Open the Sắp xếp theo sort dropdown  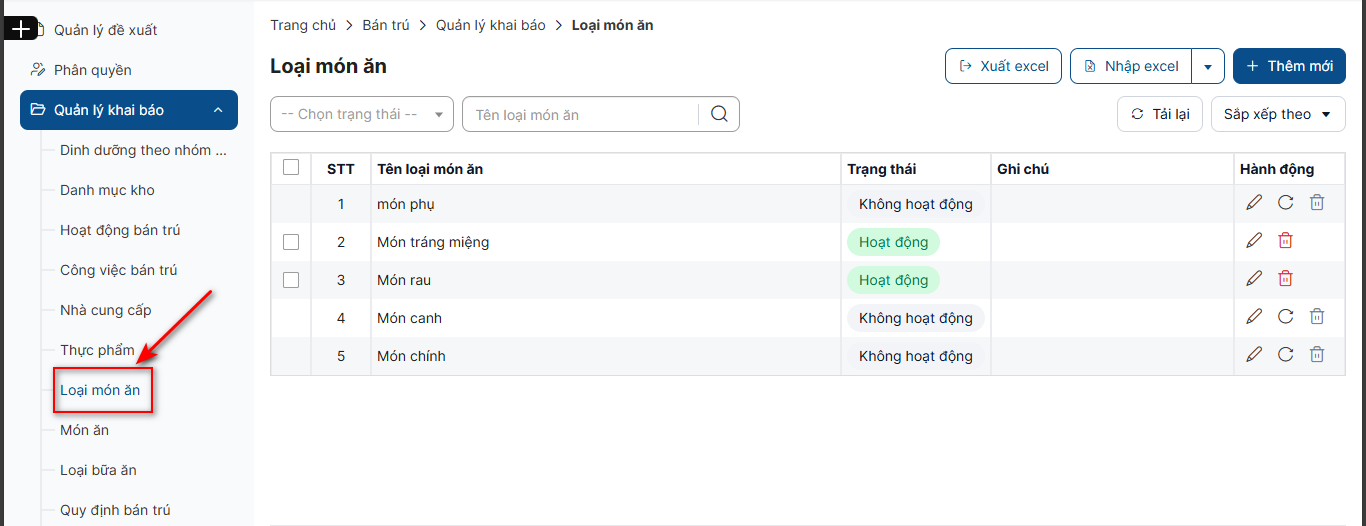[1277, 114]
